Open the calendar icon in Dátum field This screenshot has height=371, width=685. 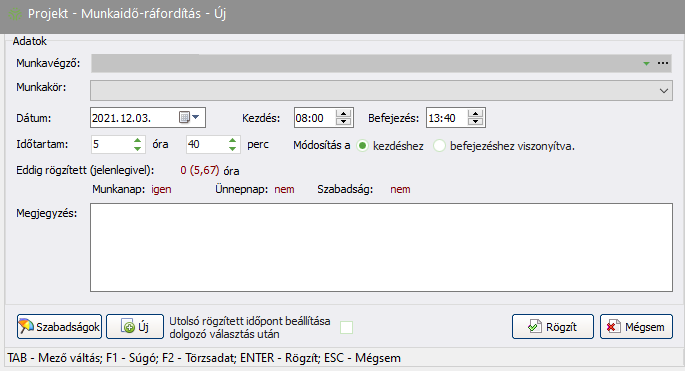coord(184,118)
